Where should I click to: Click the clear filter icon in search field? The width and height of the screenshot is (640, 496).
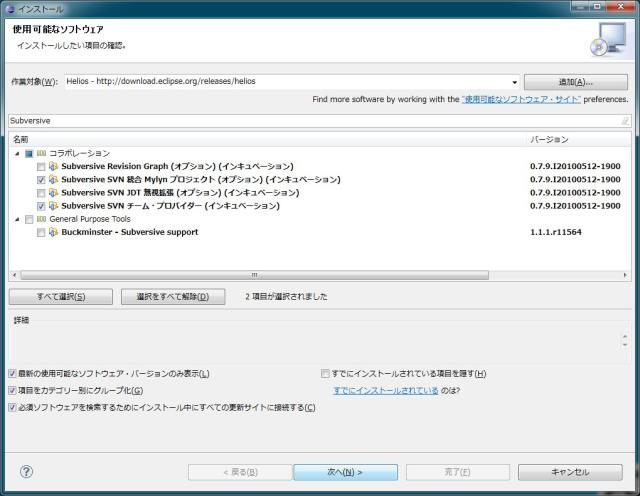[x=624, y=120]
